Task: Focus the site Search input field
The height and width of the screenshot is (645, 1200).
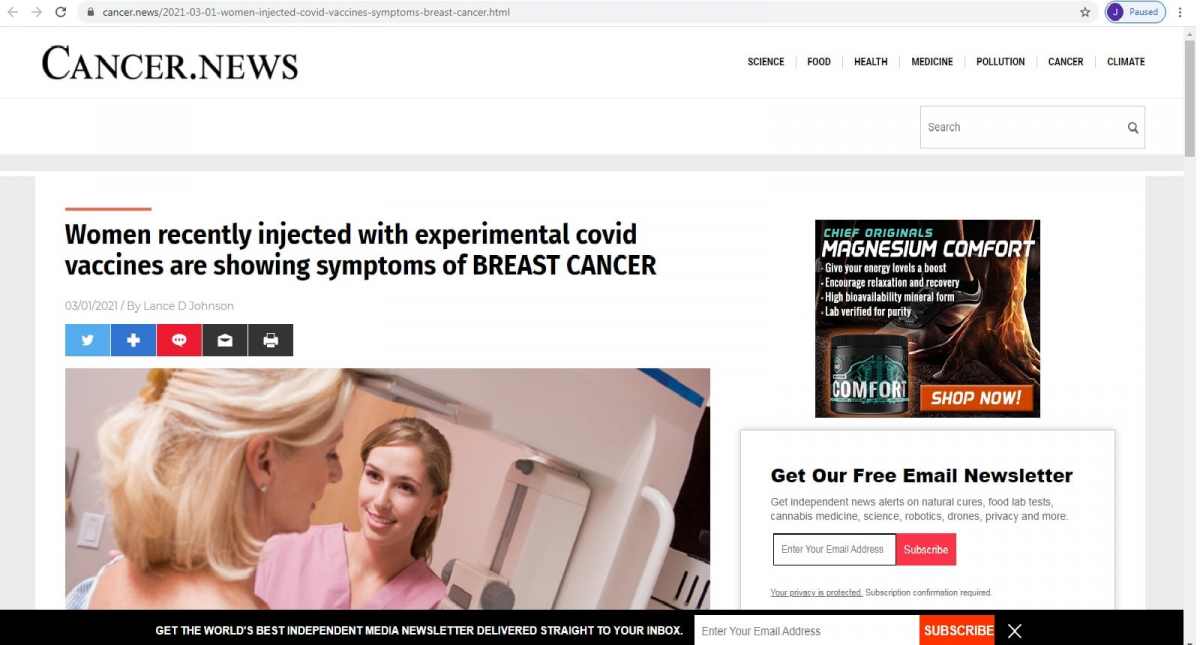Action: (1021, 127)
